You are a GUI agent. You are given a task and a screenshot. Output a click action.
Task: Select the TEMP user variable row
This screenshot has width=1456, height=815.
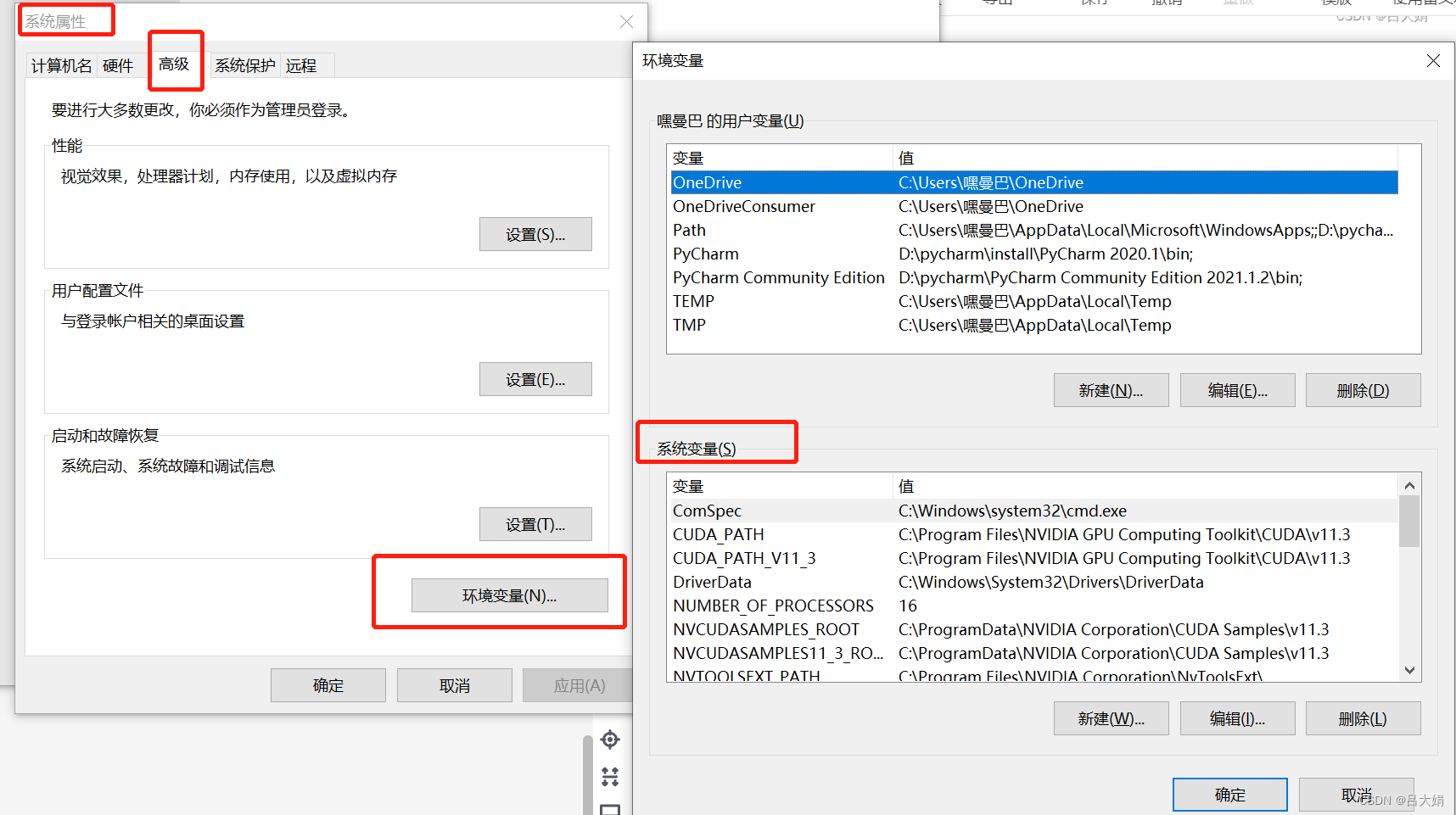point(1033,301)
